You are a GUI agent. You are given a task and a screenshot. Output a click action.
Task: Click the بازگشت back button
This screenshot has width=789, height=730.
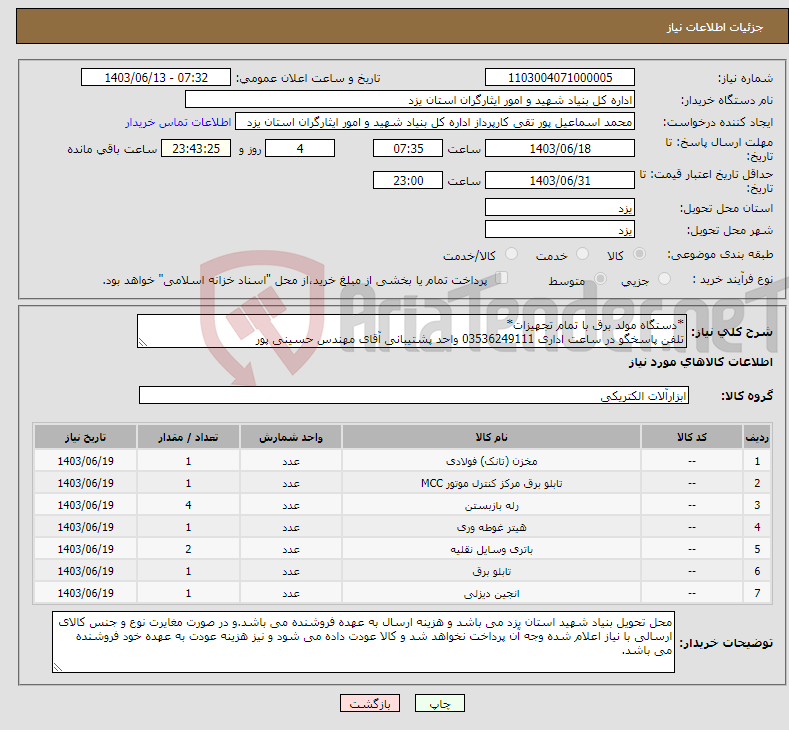pos(370,703)
